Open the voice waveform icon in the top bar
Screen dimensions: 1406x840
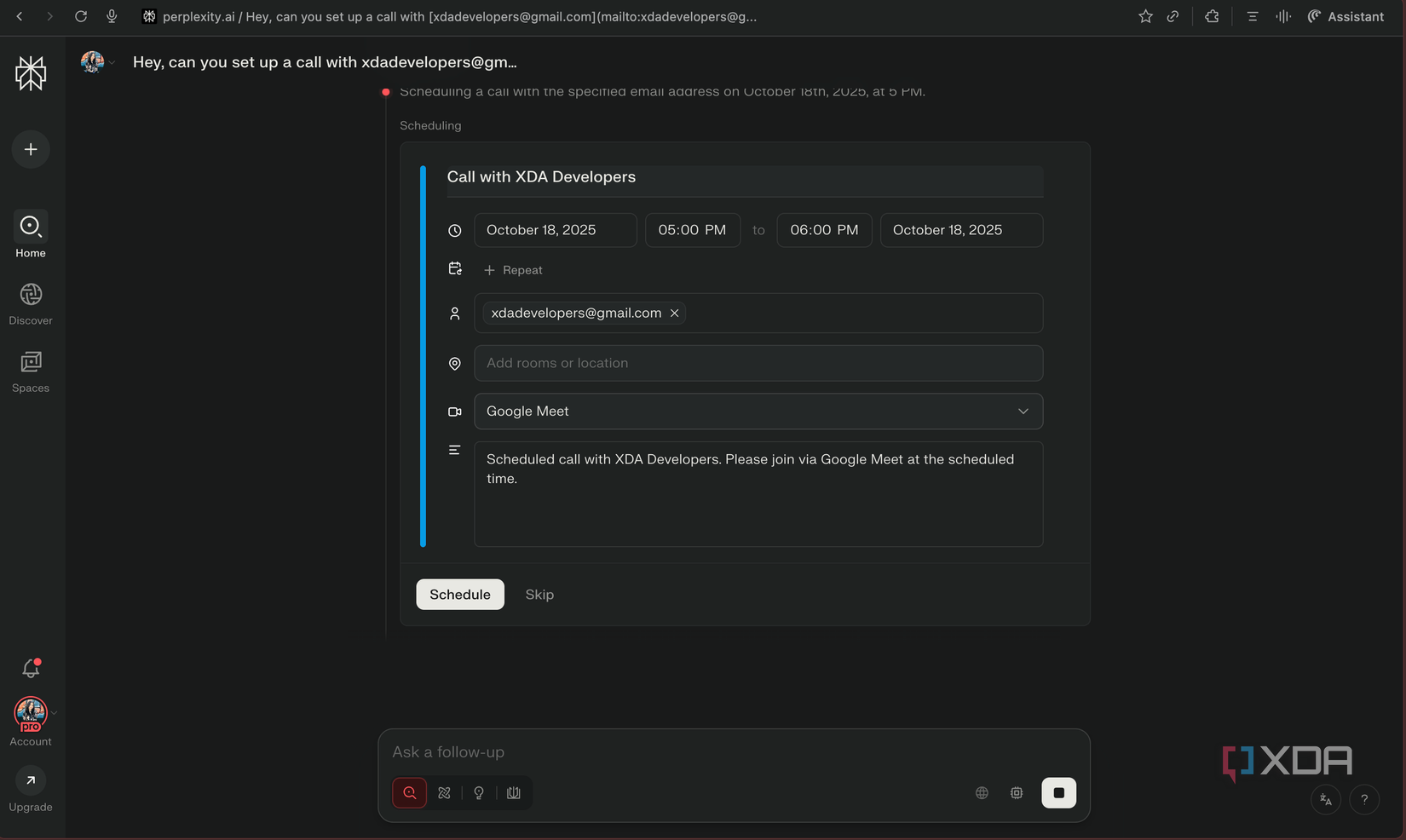point(1283,16)
